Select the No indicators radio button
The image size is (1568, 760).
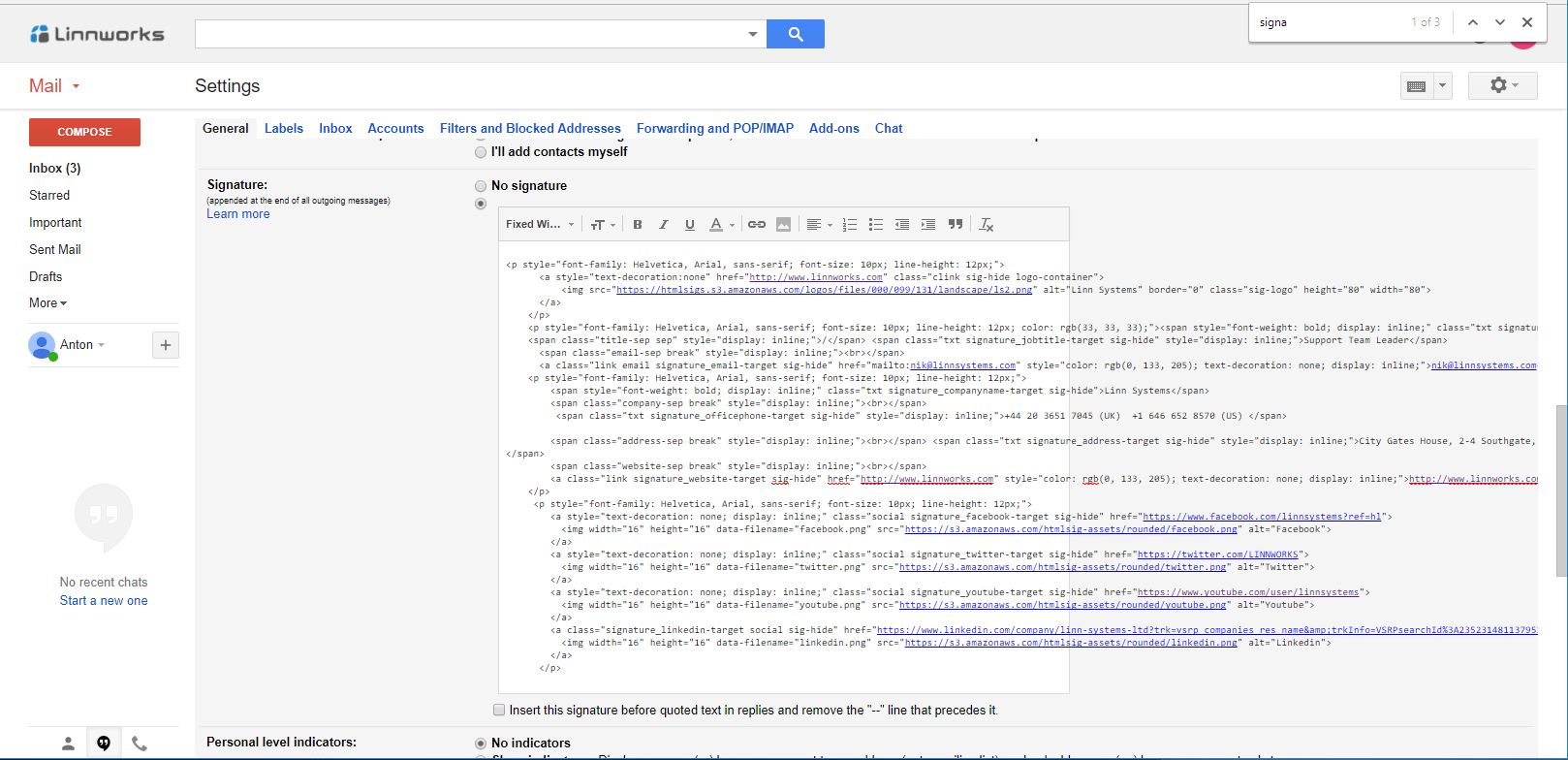click(x=481, y=744)
